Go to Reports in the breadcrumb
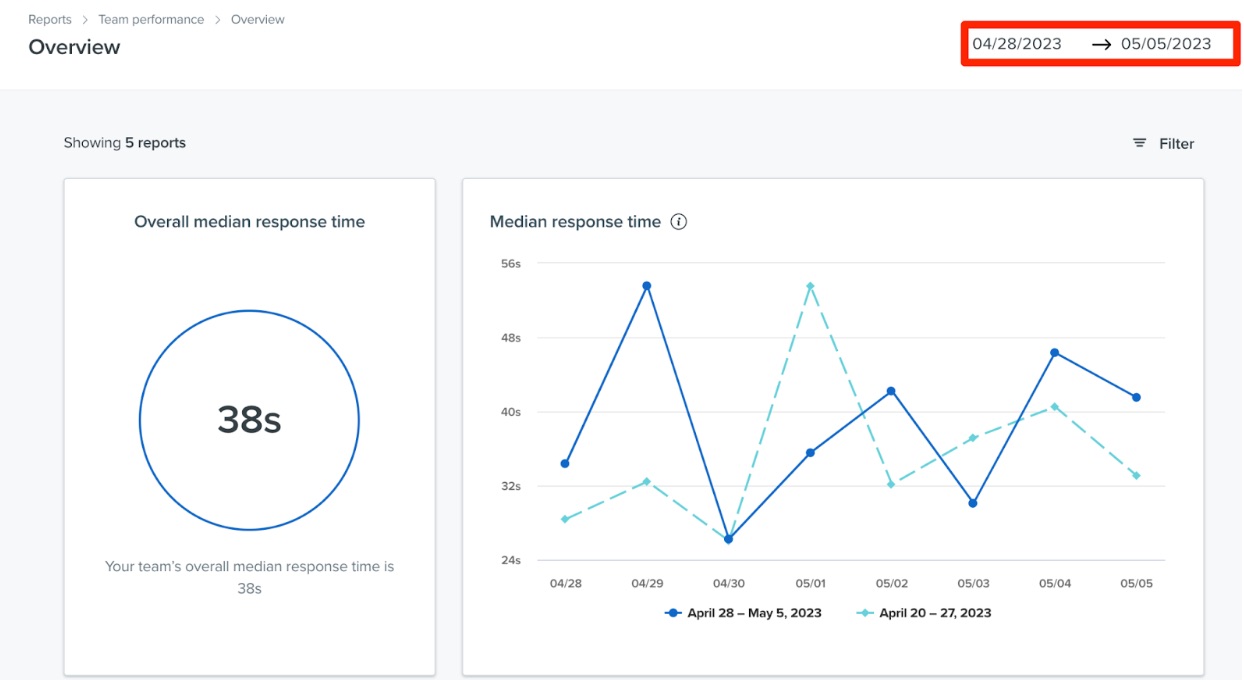Image resolution: width=1244 pixels, height=682 pixels. [x=50, y=20]
